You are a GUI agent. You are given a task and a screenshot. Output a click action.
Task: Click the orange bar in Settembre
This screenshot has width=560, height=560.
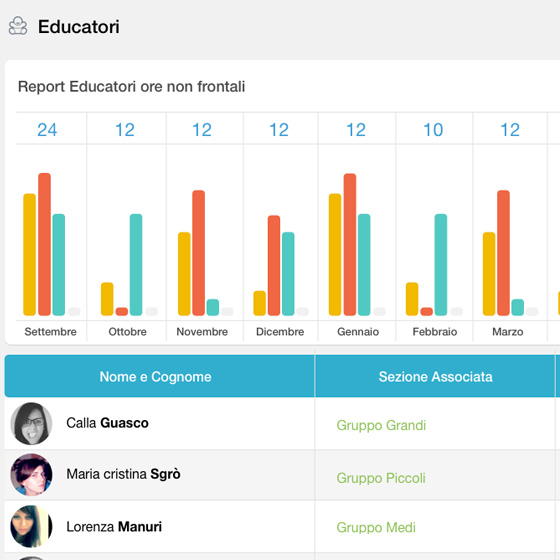(45, 244)
